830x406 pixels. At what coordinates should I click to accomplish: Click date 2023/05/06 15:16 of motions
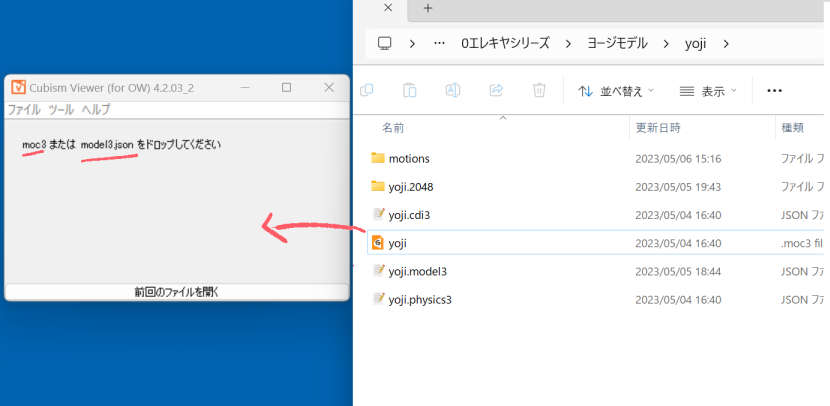point(678,159)
